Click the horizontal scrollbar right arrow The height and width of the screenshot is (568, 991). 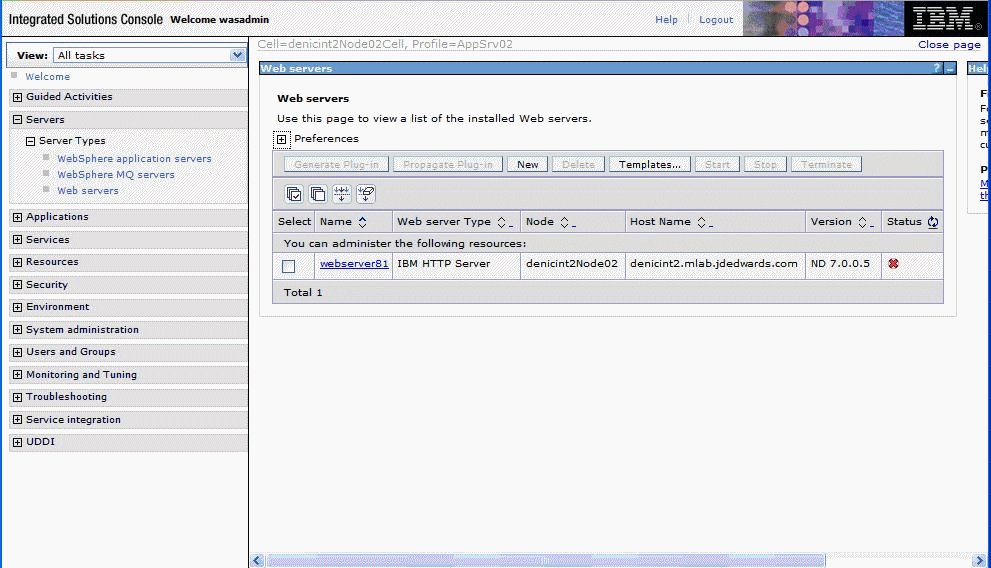(979, 560)
